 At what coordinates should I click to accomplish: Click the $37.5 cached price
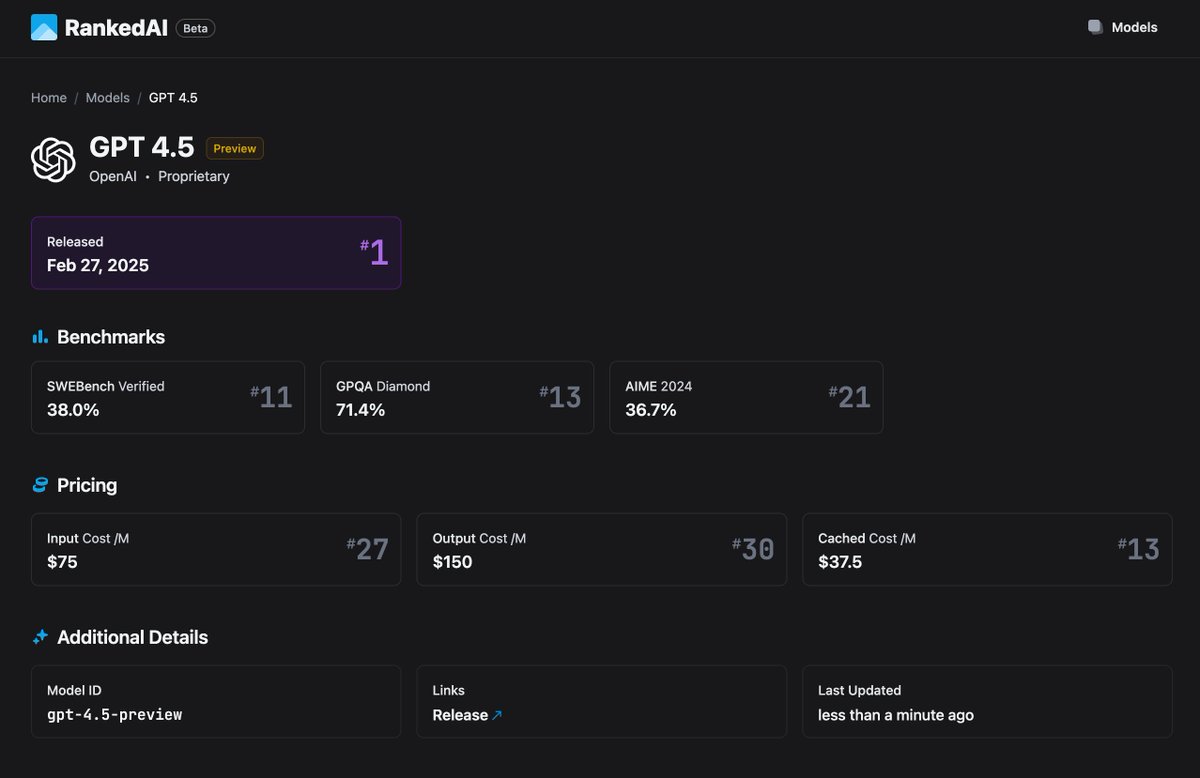pos(841,562)
